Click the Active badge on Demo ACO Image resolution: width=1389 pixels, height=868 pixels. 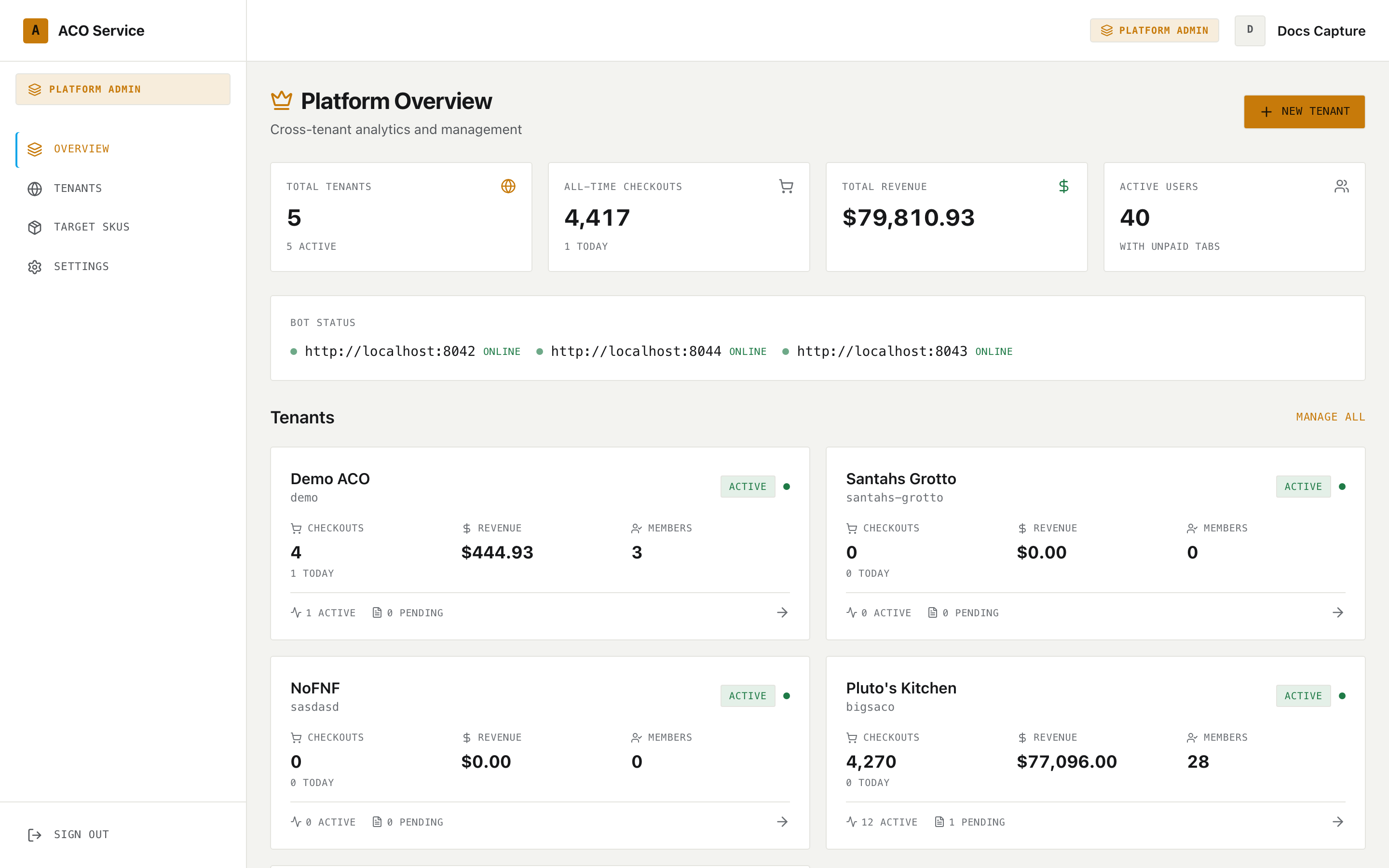pyautogui.click(x=747, y=486)
